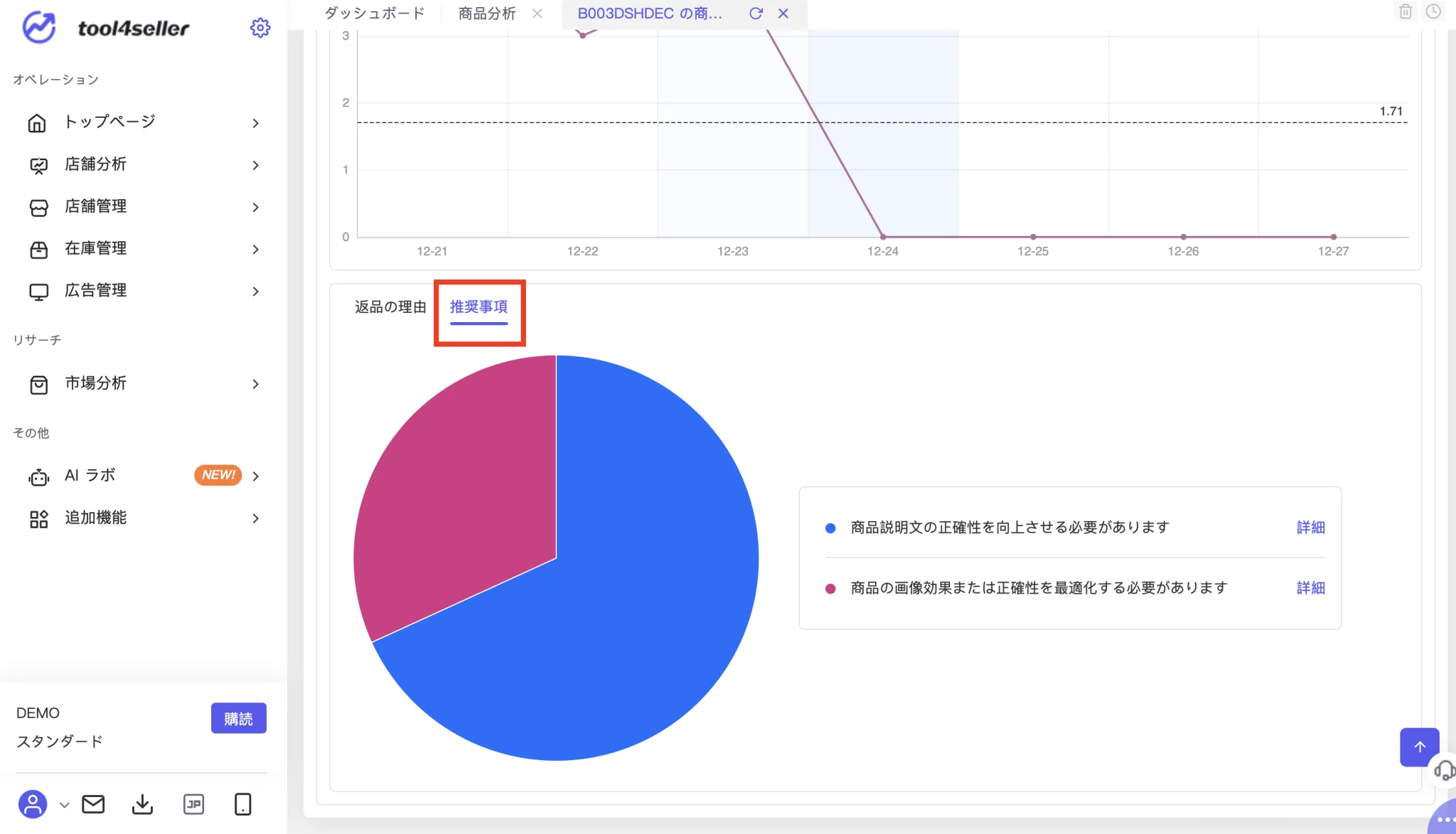1456x834 pixels.
Task: Open 詳細 for 商品説明文の正確性 recommendation
Action: [x=1310, y=528]
